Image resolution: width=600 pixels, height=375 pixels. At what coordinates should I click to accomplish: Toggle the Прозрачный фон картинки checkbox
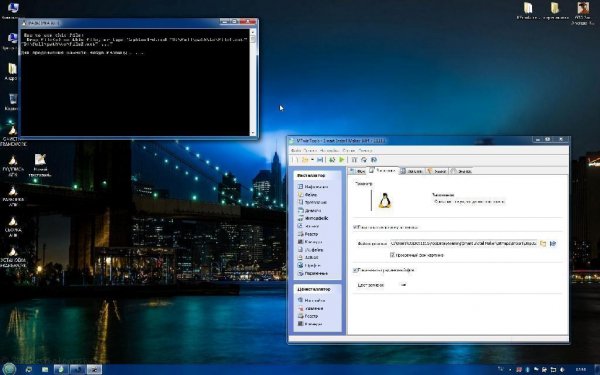[x=392, y=255]
